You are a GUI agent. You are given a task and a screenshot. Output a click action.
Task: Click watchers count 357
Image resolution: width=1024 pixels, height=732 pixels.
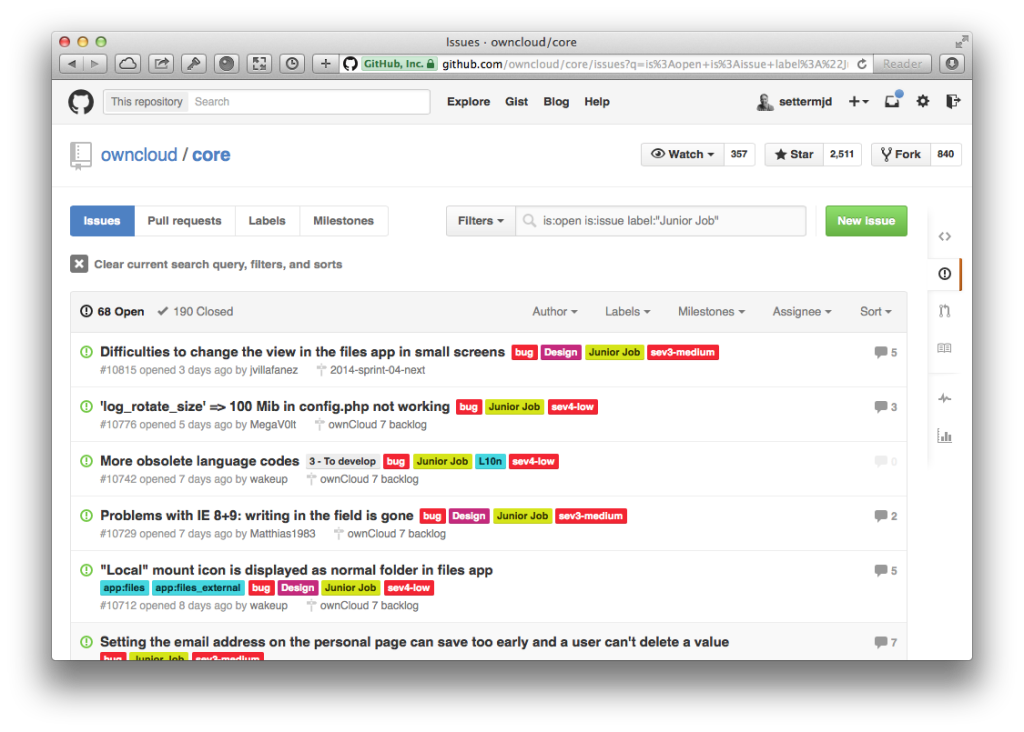click(x=739, y=154)
